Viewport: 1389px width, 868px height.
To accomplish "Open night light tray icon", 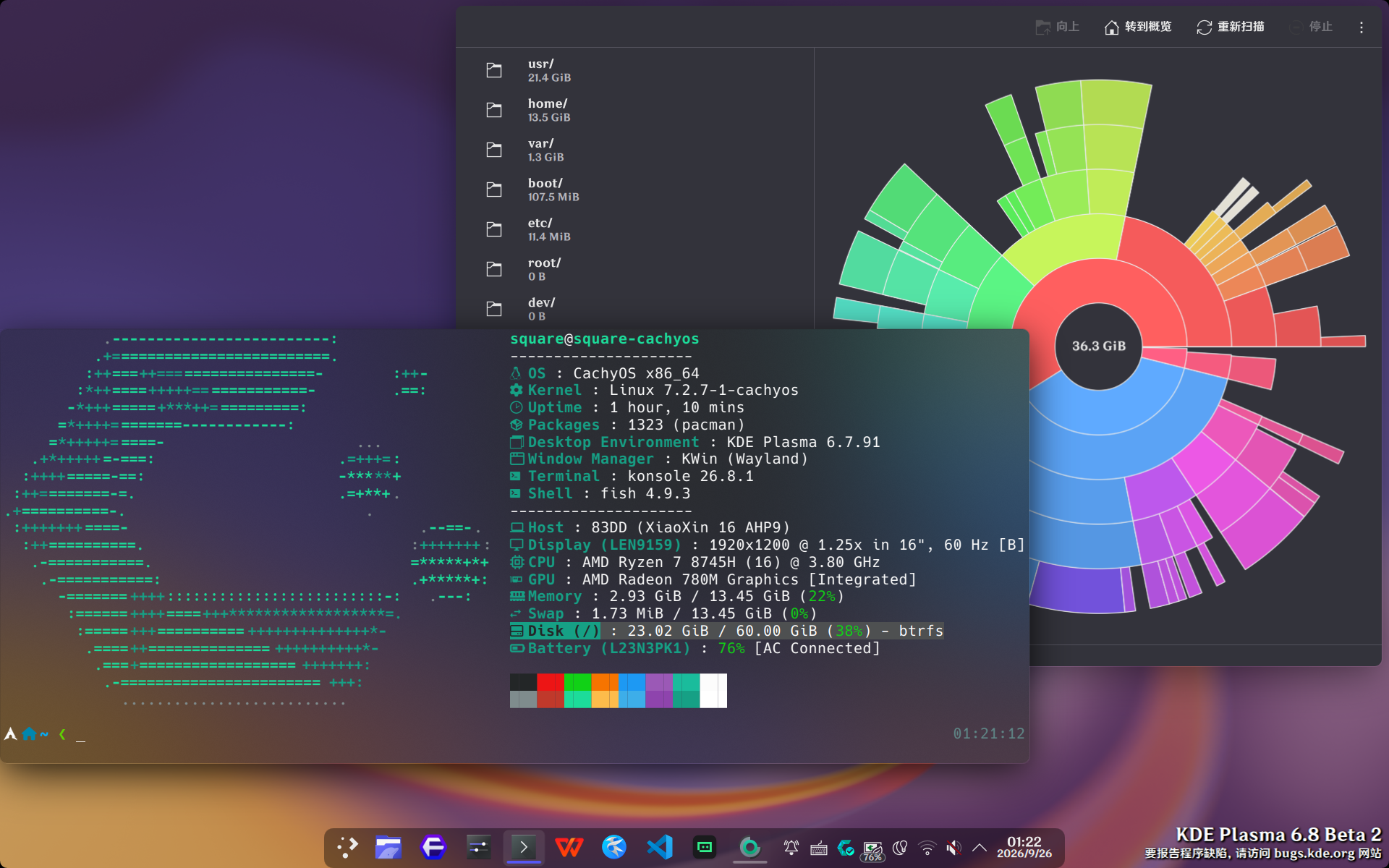I will coord(900,848).
